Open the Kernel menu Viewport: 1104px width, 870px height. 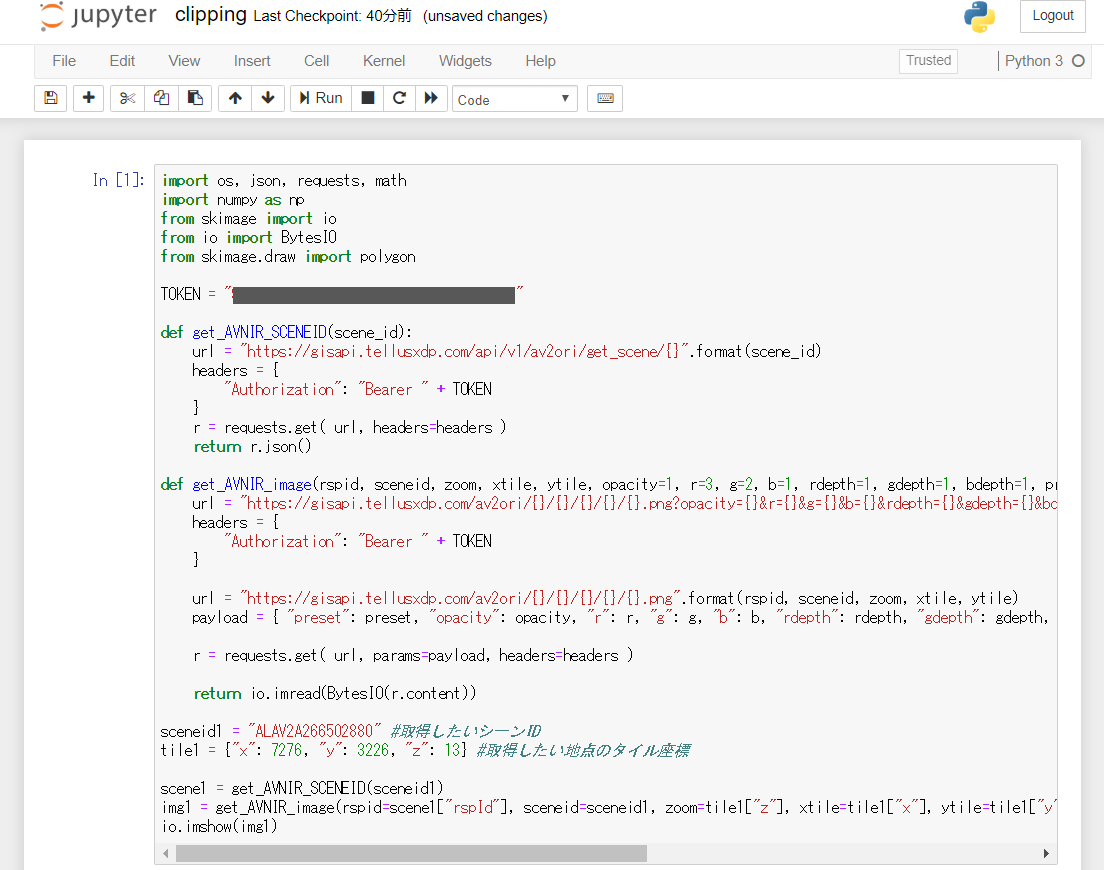(x=384, y=61)
